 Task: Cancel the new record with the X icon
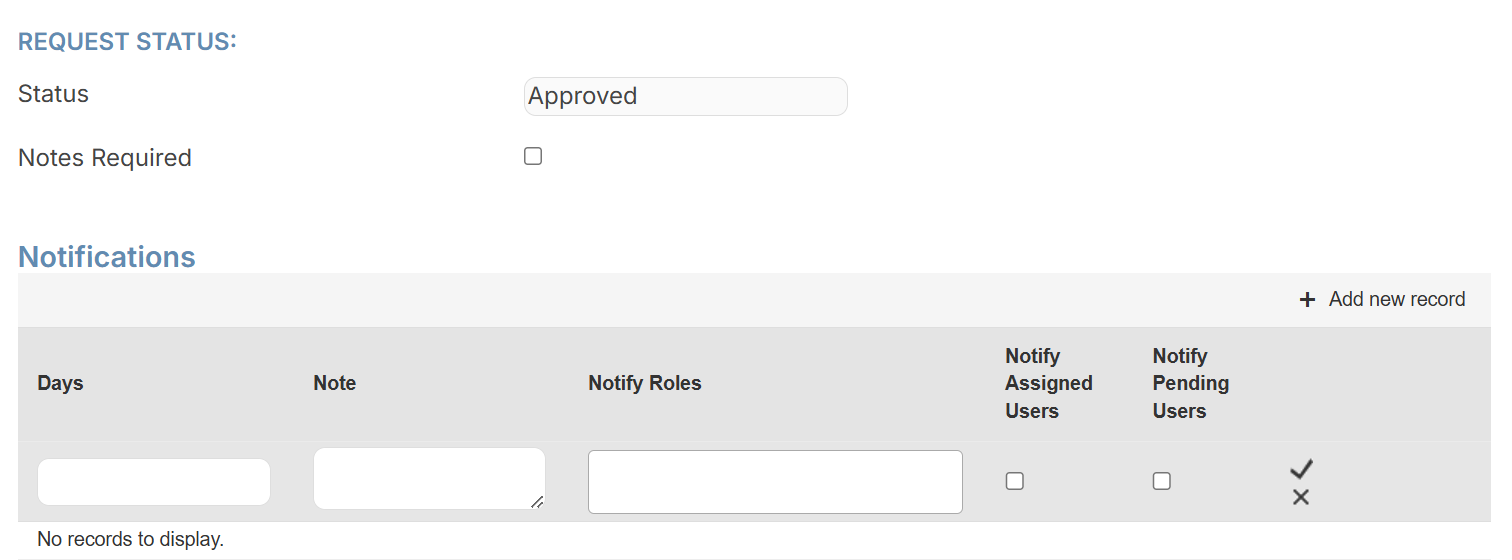coord(1301,497)
